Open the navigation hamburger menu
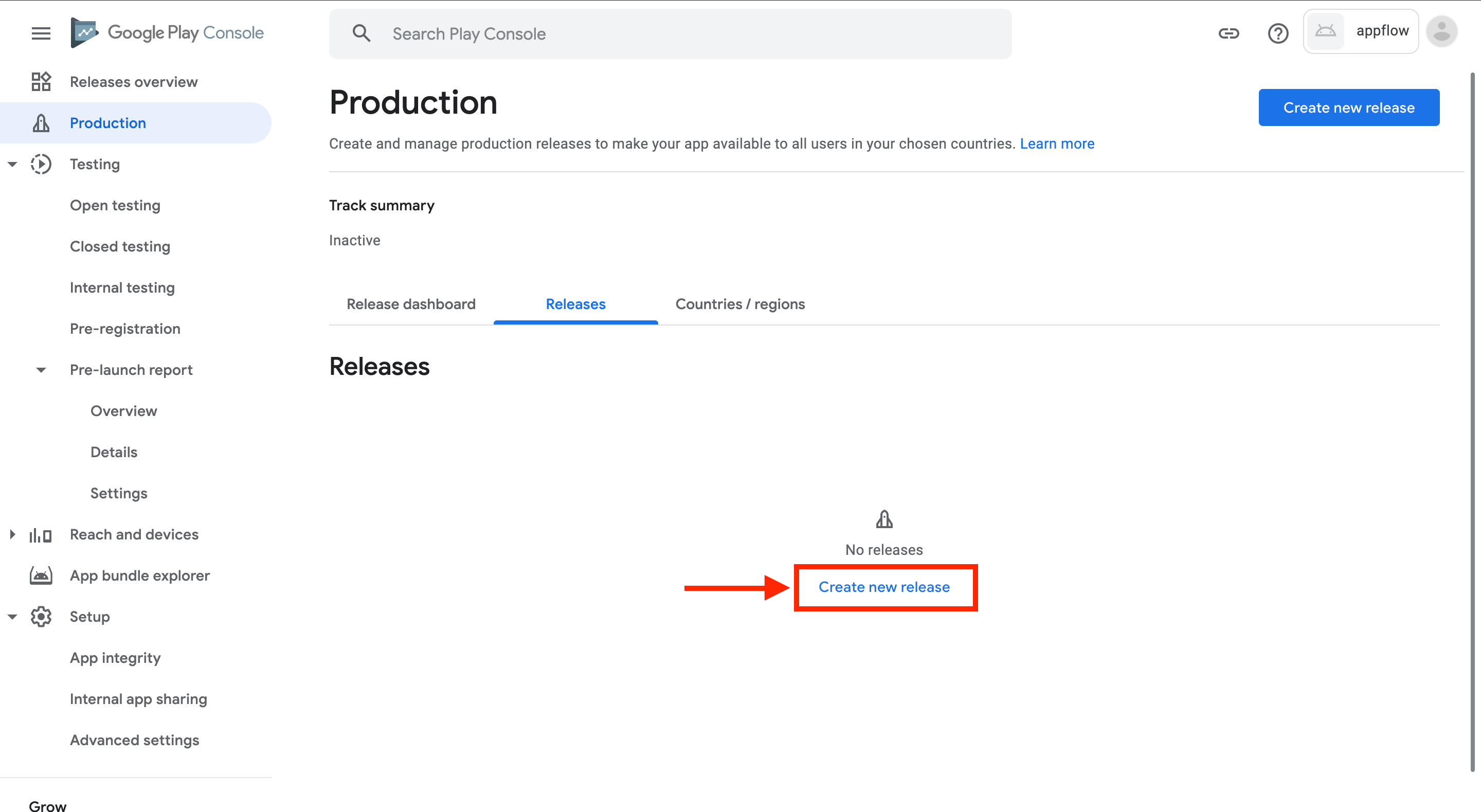Viewport: 1481px width, 812px height. [40, 33]
